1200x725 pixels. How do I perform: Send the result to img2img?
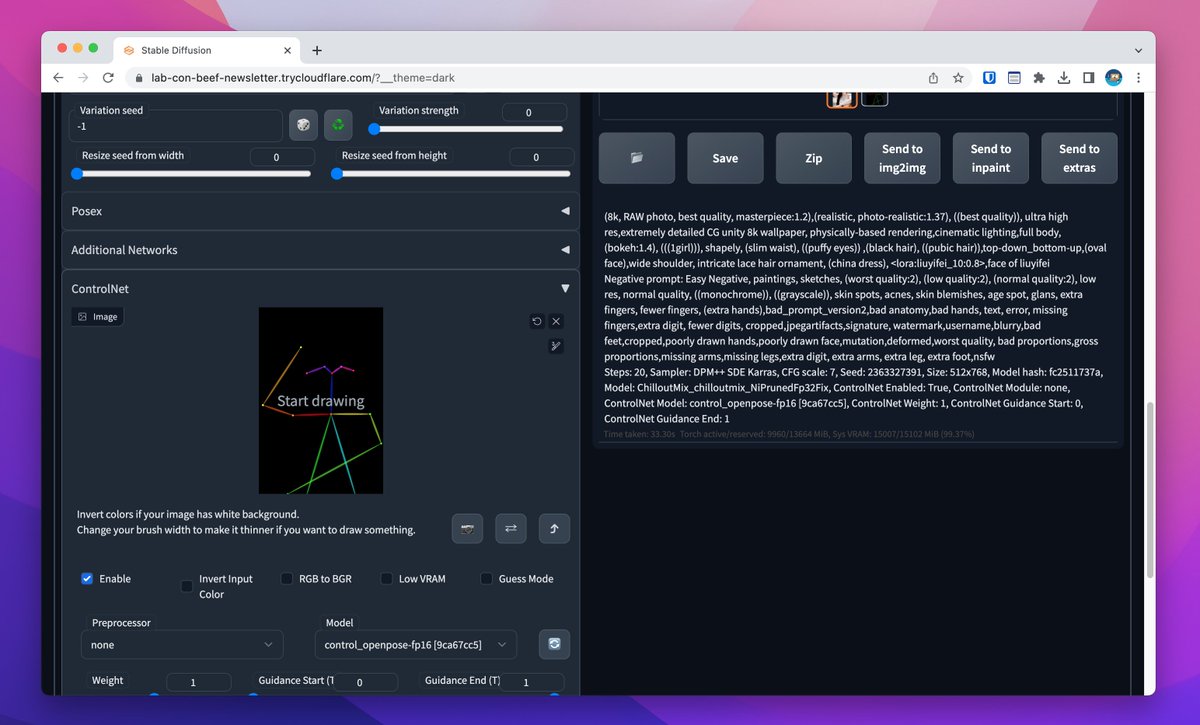tap(901, 158)
